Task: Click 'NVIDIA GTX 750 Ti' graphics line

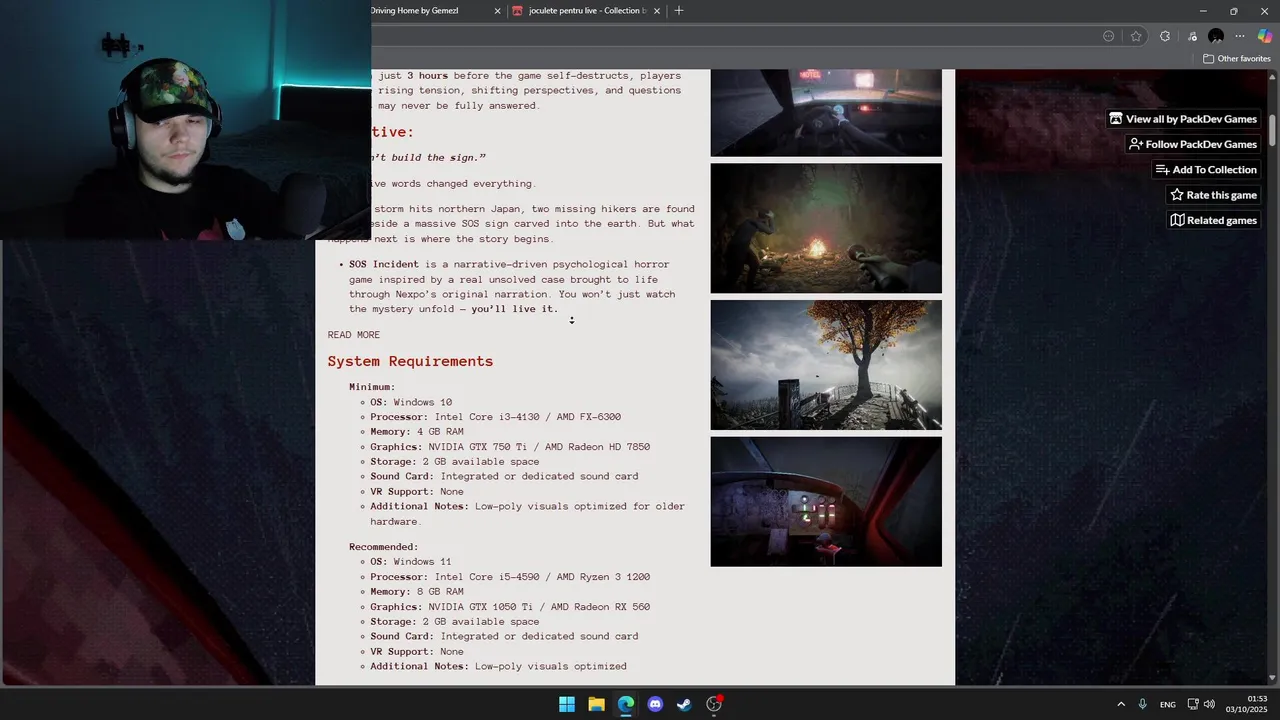Action: (510, 447)
